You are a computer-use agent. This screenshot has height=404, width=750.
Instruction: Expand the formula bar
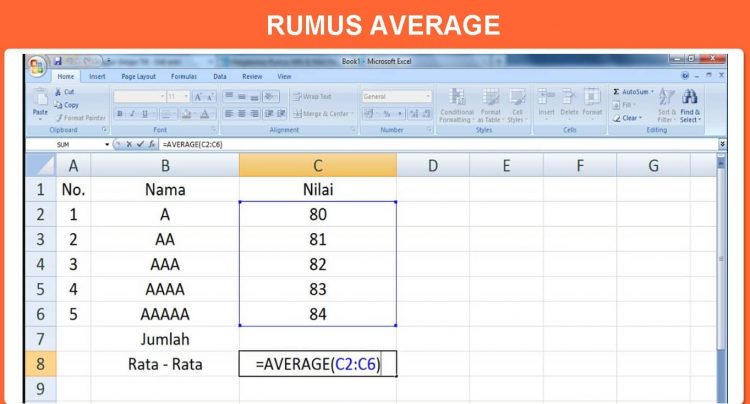coord(722,144)
